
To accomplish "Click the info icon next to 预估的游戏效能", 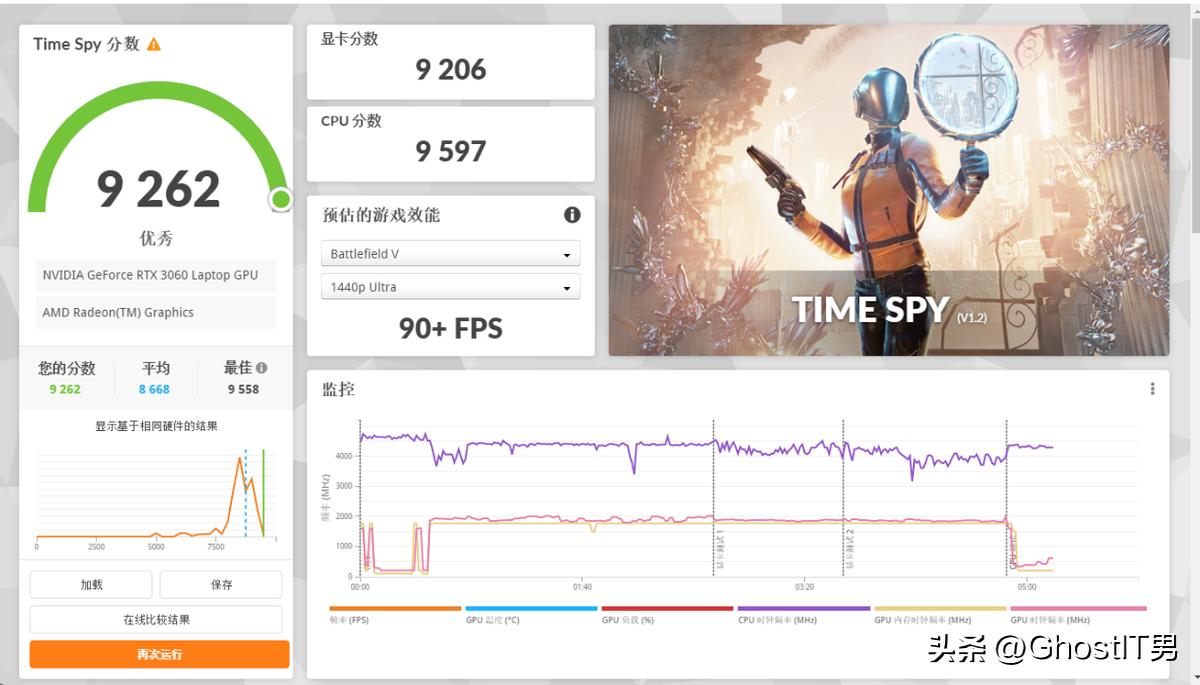I will tap(572, 215).
